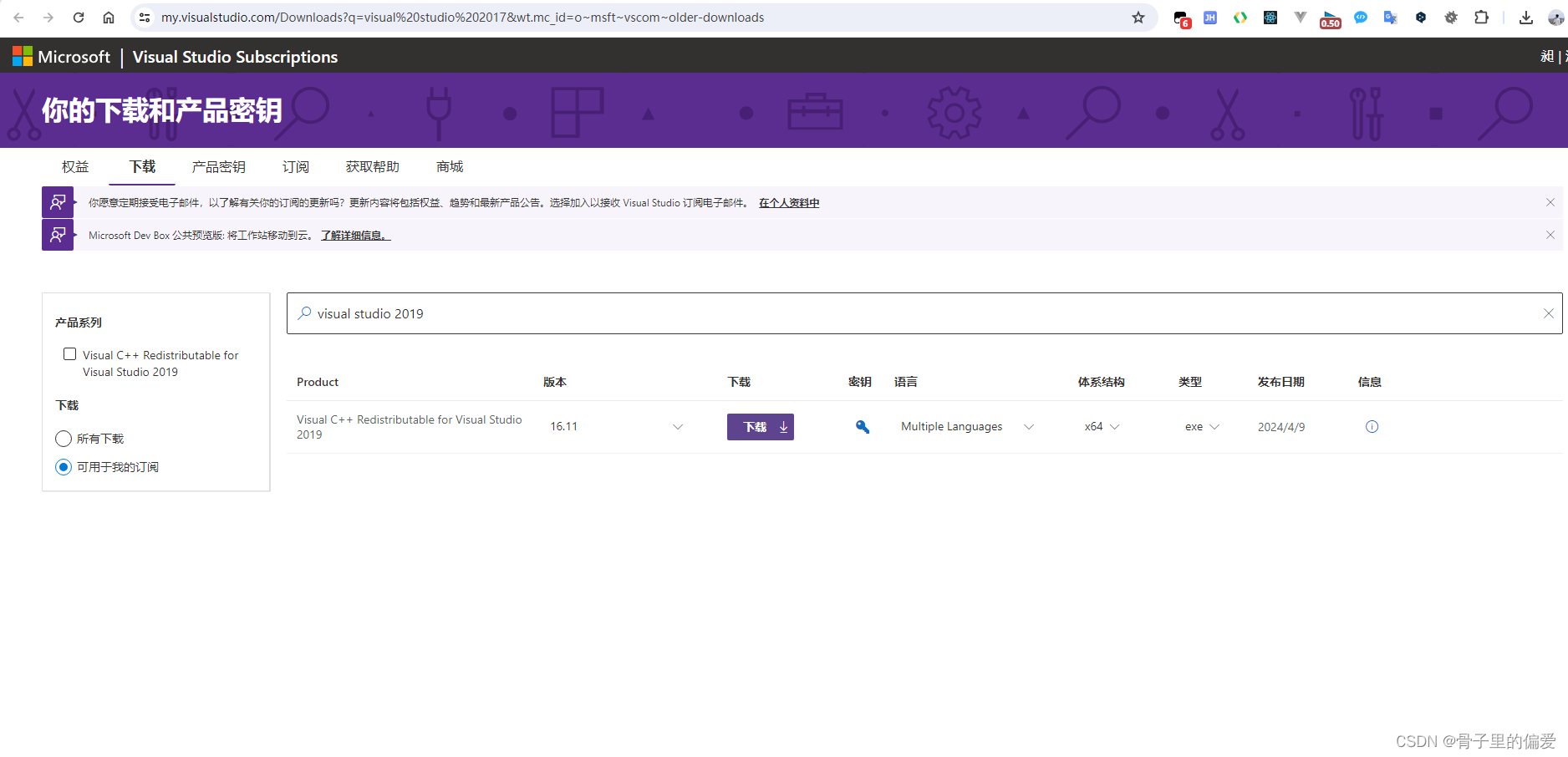Image resolution: width=1568 pixels, height=757 pixels.
Task: Go back using the browser back arrow
Action: click(x=18, y=18)
